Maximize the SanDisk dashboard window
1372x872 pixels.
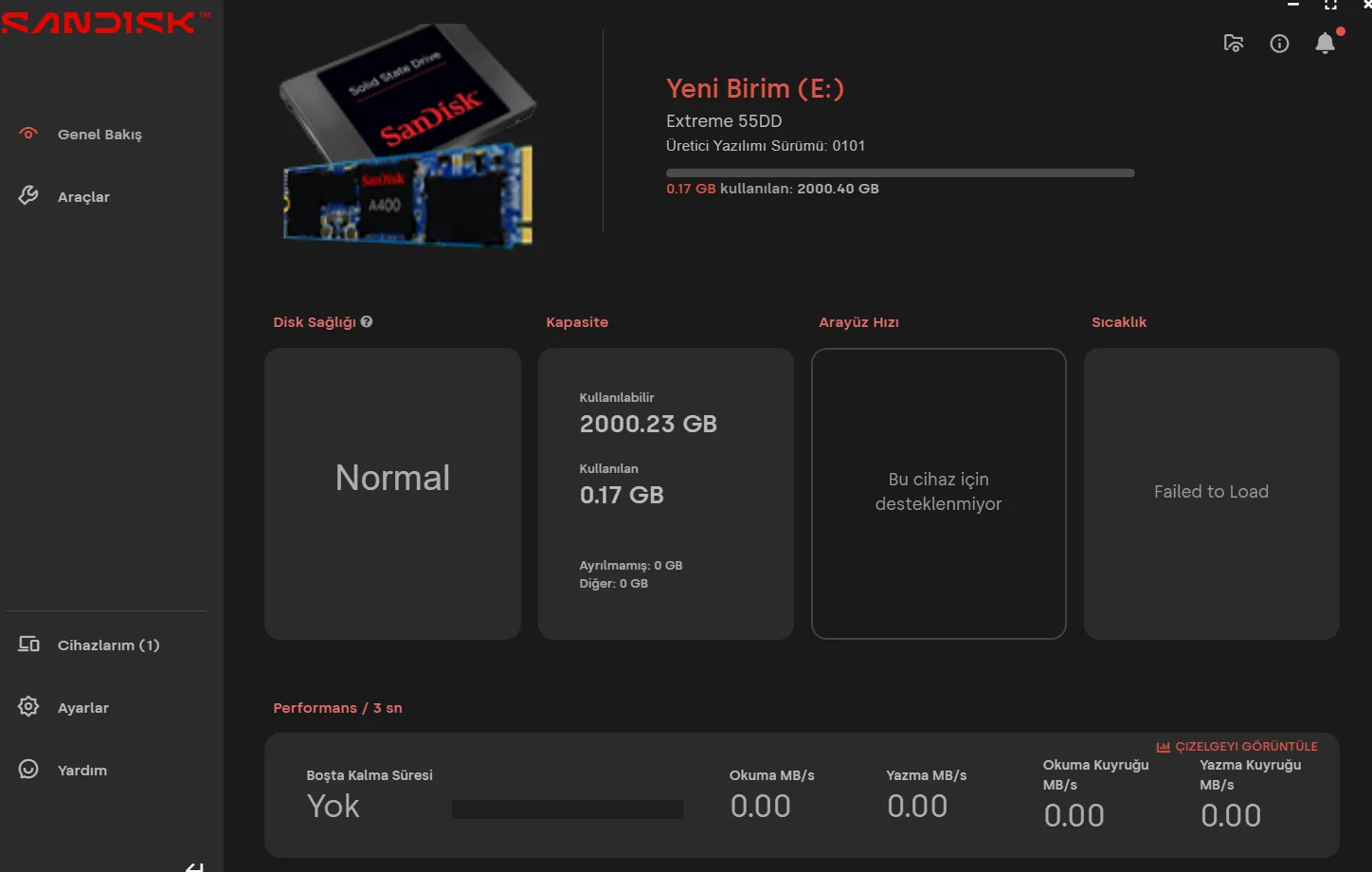point(1331,5)
